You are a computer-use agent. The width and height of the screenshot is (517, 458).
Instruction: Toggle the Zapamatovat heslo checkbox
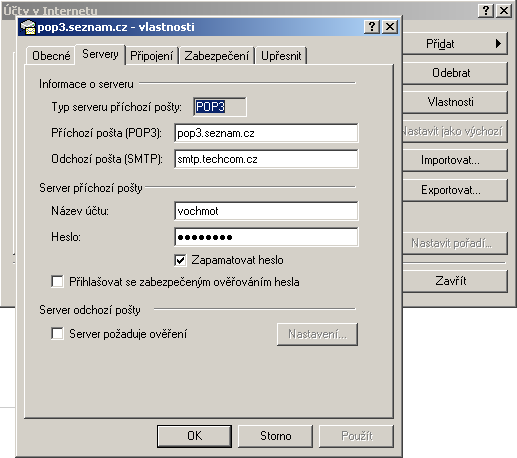tap(180, 260)
